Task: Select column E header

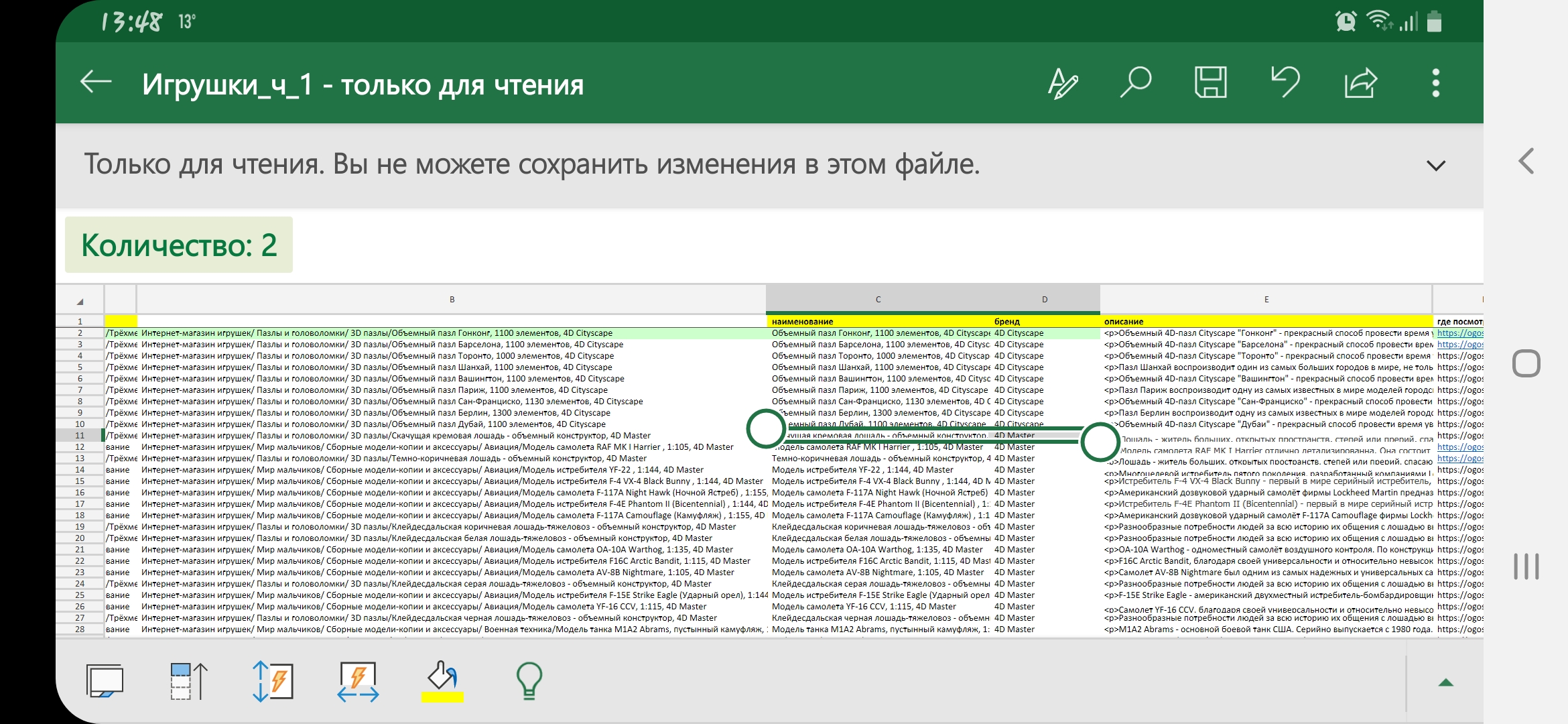Action: (x=1266, y=300)
